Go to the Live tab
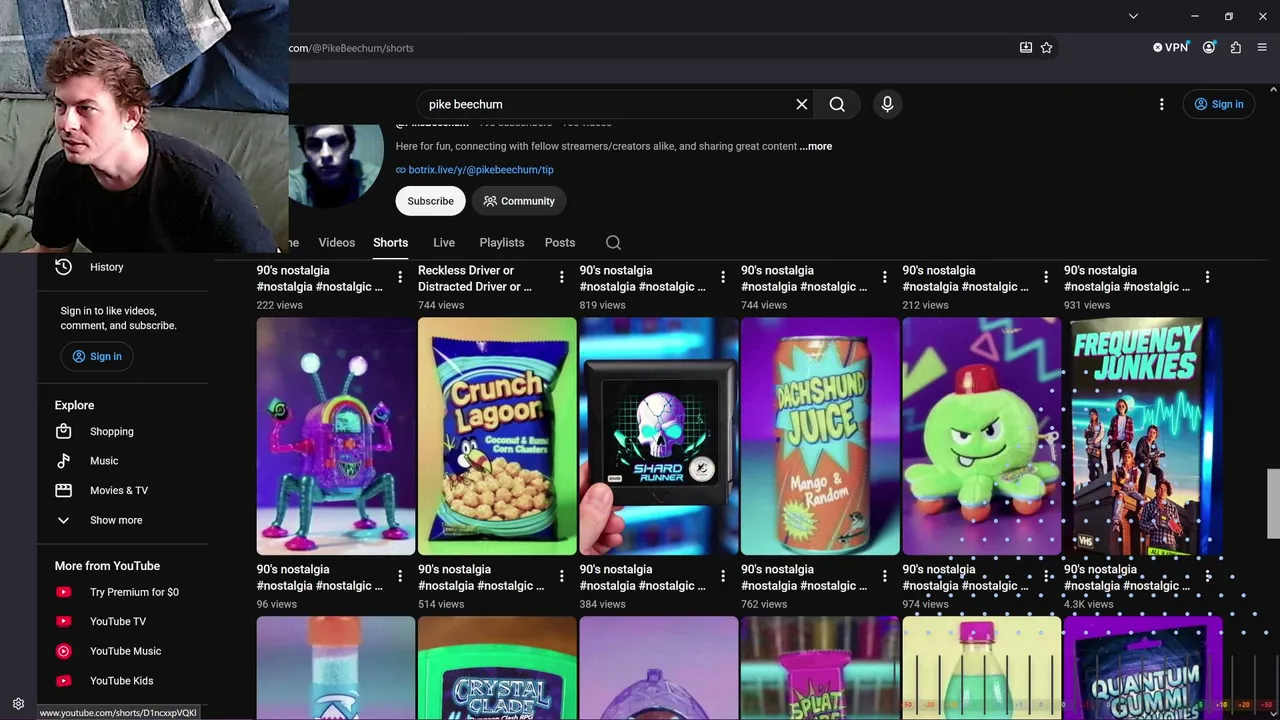The image size is (1280, 720). [x=444, y=243]
